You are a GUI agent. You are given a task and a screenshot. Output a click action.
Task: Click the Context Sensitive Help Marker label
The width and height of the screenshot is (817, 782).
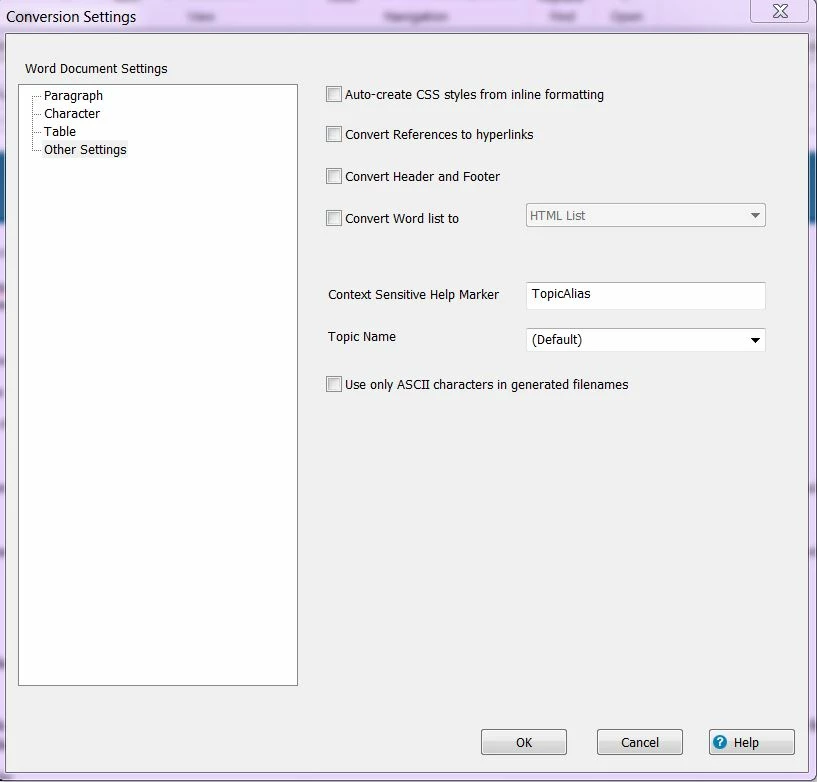(413, 295)
